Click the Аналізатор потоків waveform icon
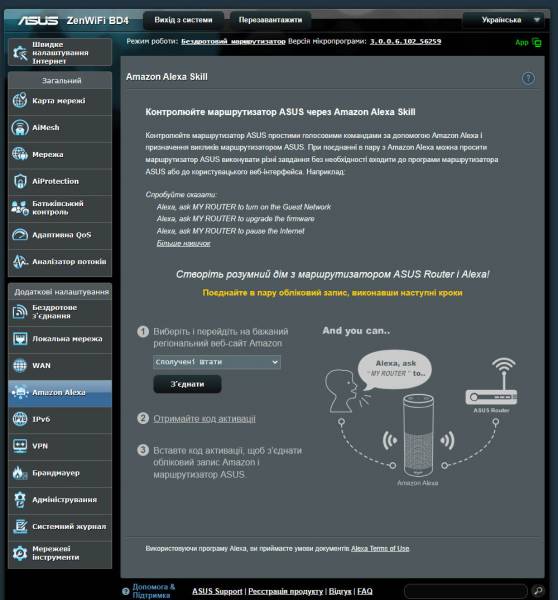558x600 pixels. (x=20, y=261)
